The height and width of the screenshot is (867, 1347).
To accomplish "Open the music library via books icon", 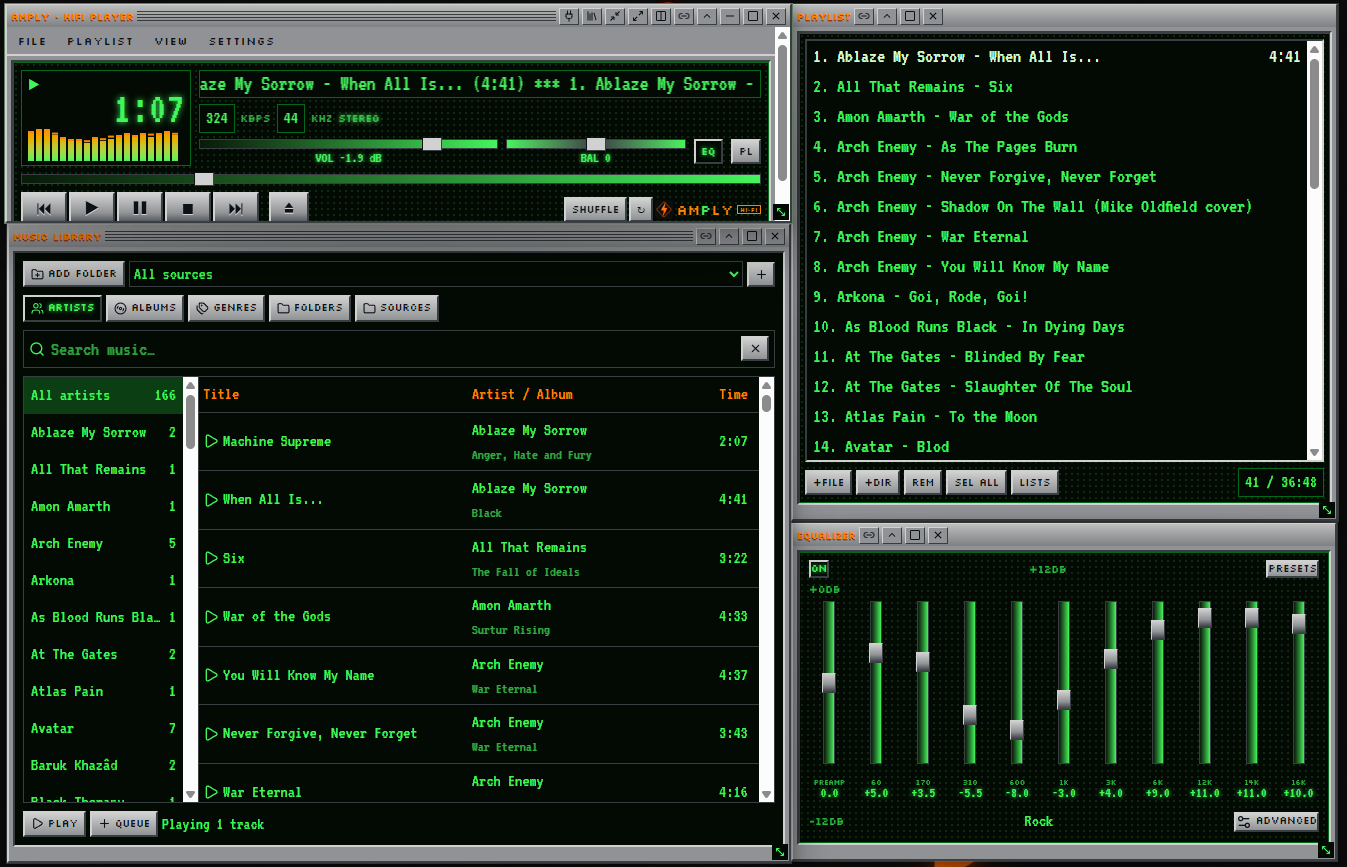I will (592, 16).
